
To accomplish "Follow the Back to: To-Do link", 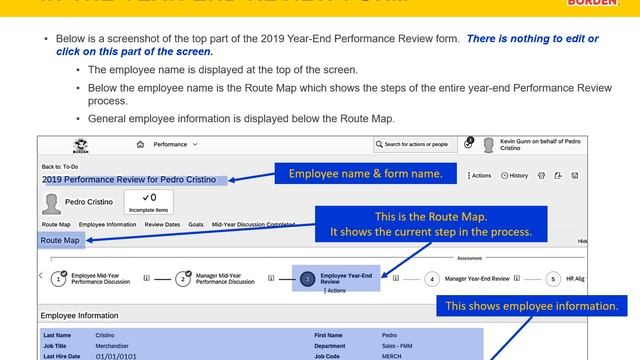I will coord(60,167).
